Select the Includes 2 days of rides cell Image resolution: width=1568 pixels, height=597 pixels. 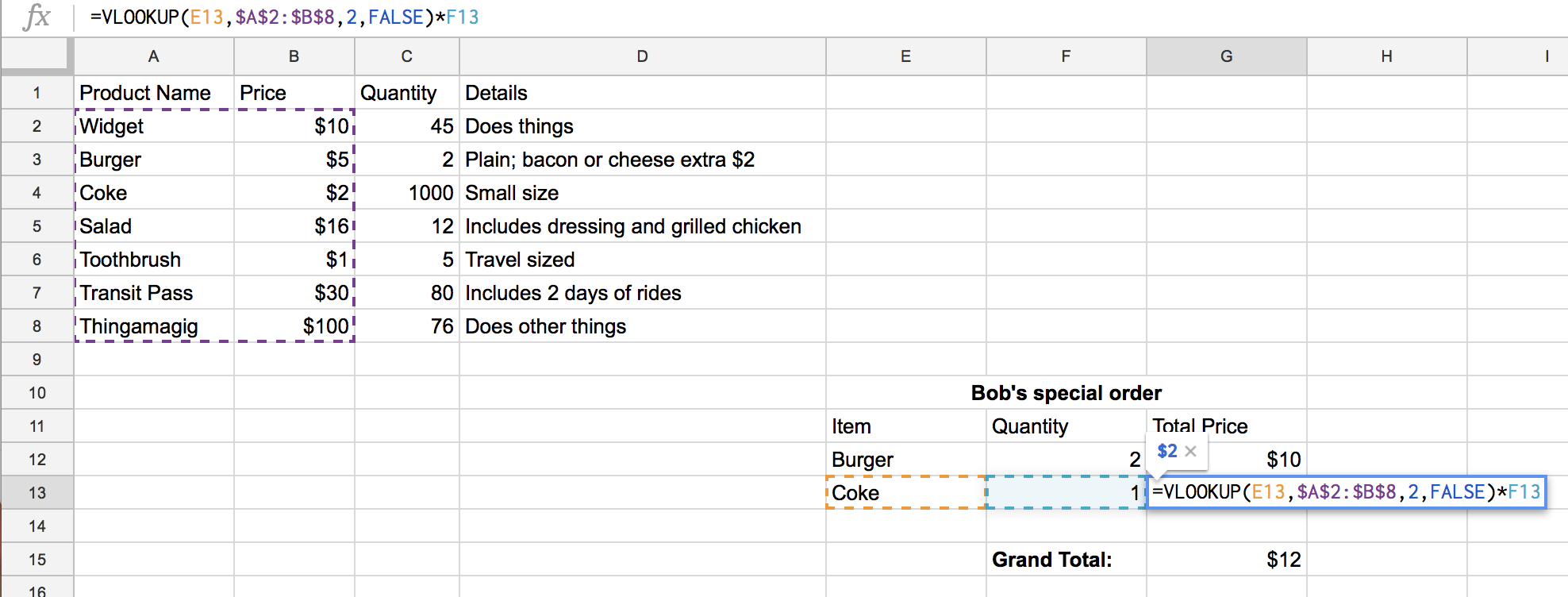pyautogui.click(x=641, y=292)
